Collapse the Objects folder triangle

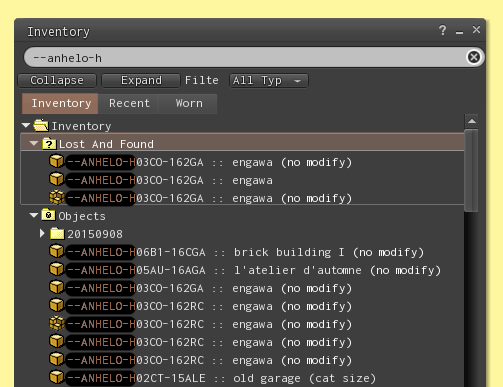click(34, 215)
